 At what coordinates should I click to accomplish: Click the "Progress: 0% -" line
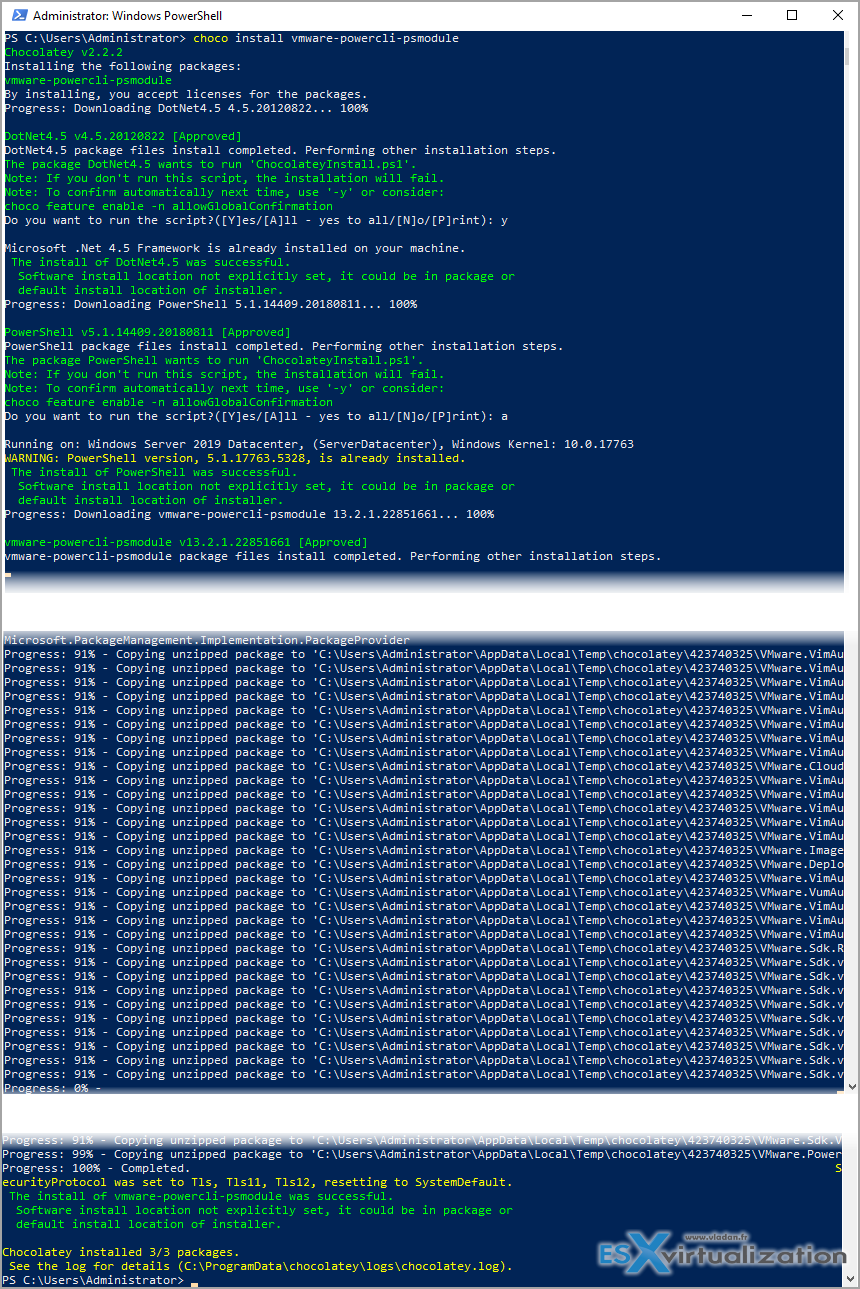tap(53, 1088)
